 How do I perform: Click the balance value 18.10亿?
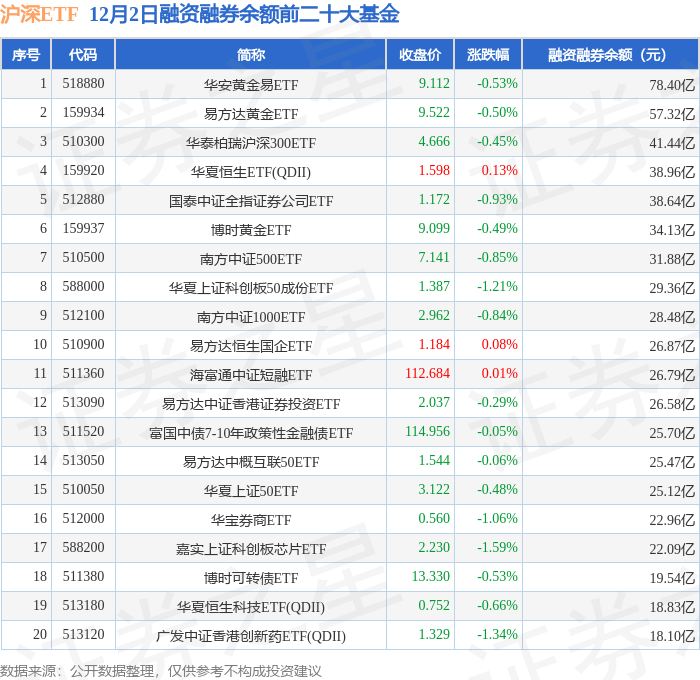[672, 636]
